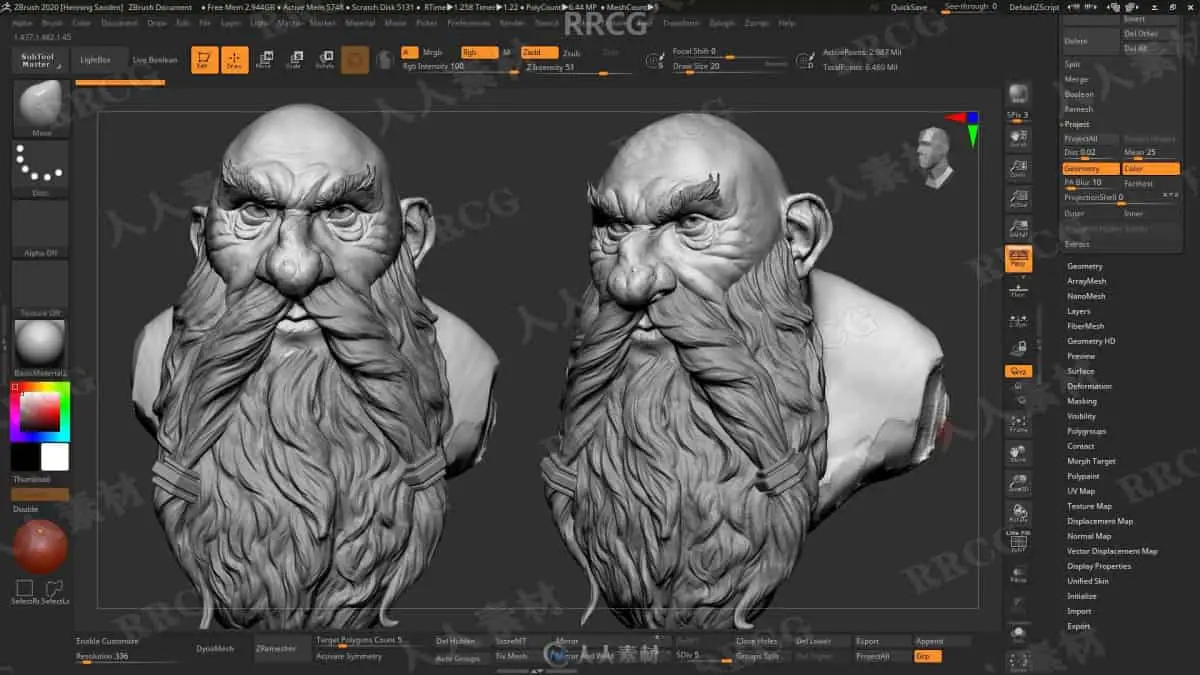This screenshot has width=1200, height=675.
Task: Open the Preferences menu
Action: pos(469,22)
